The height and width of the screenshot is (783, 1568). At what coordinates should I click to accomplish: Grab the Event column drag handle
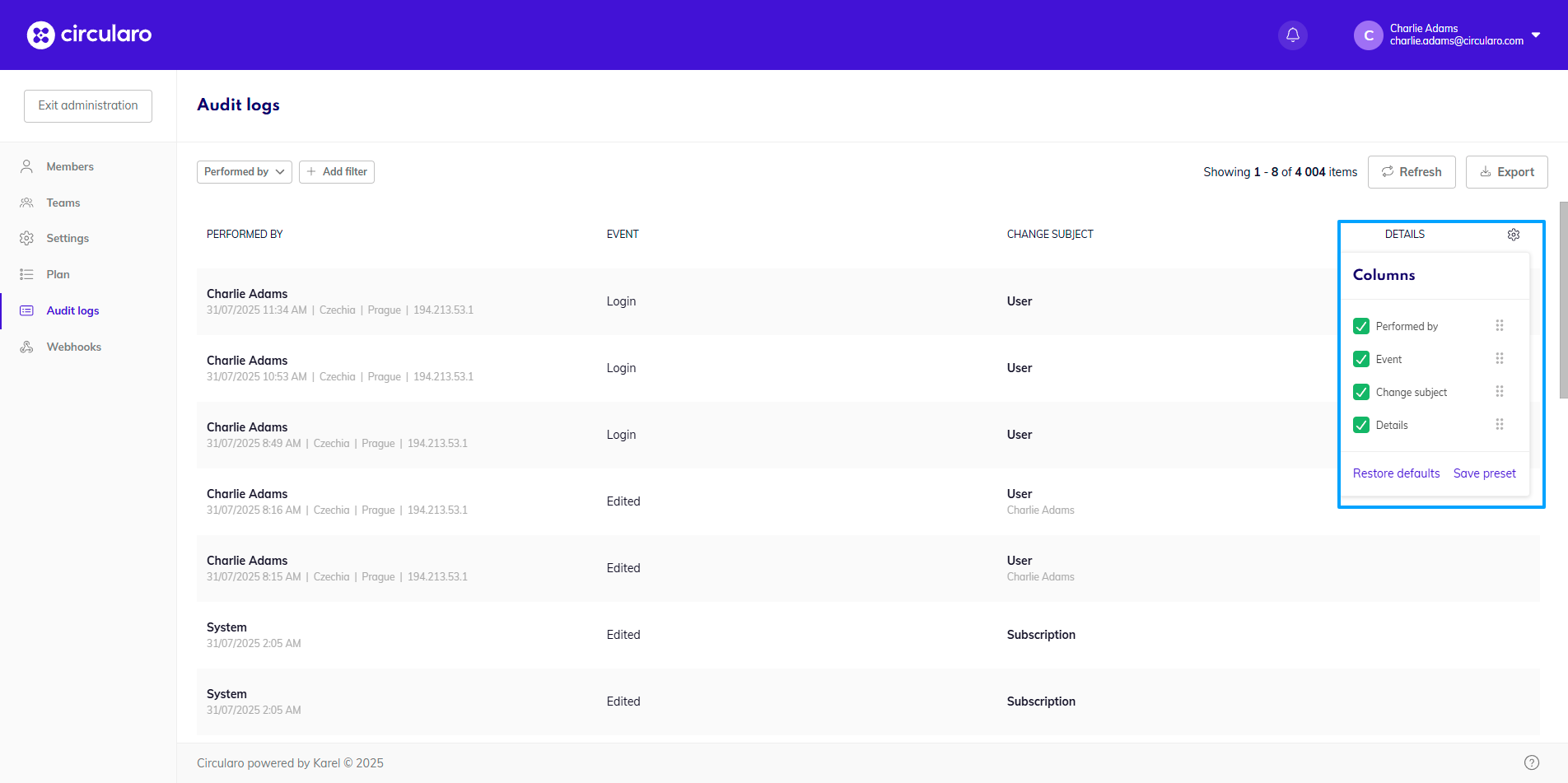(x=1499, y=359)
